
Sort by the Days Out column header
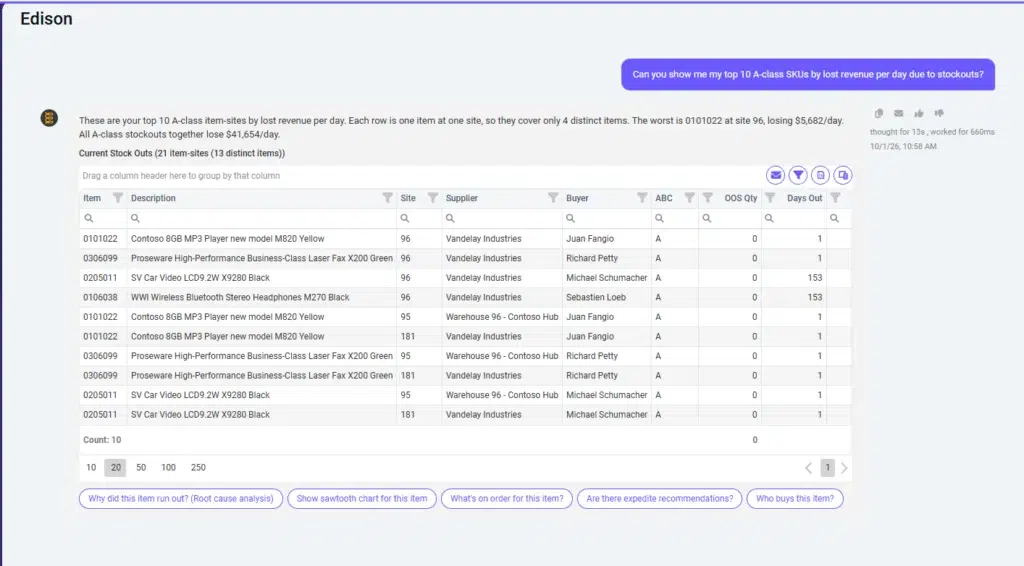click(x=804, y=198)
